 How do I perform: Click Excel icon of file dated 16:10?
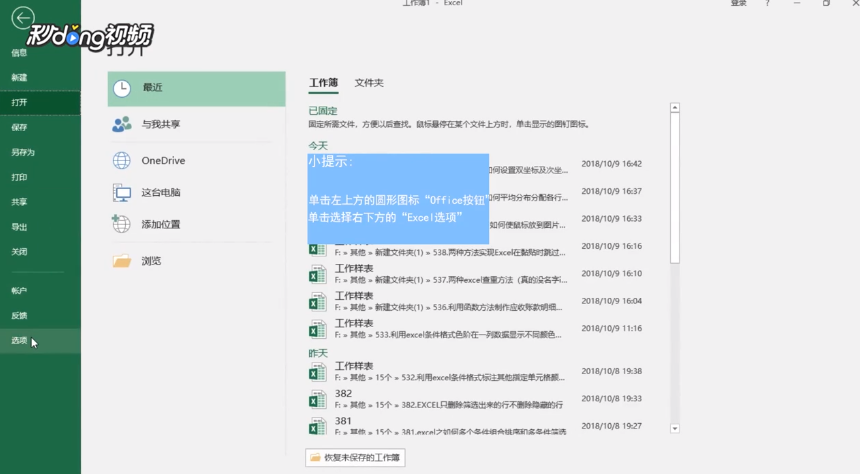click(x=318, y=274)
